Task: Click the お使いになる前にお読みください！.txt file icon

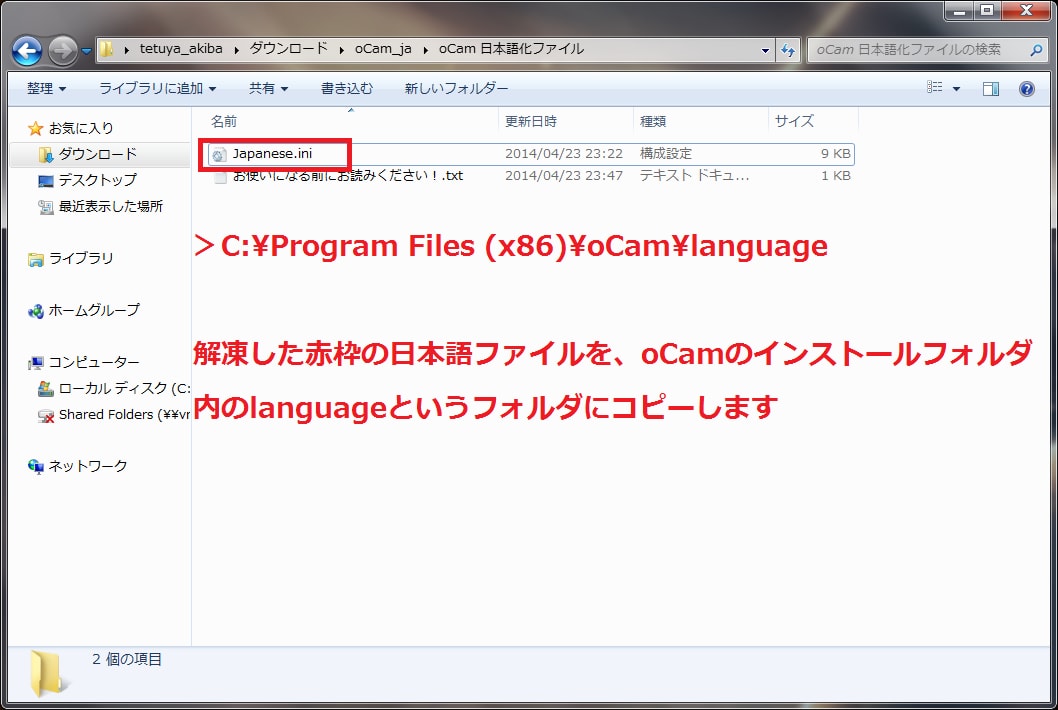Action: tap(219, 177)
